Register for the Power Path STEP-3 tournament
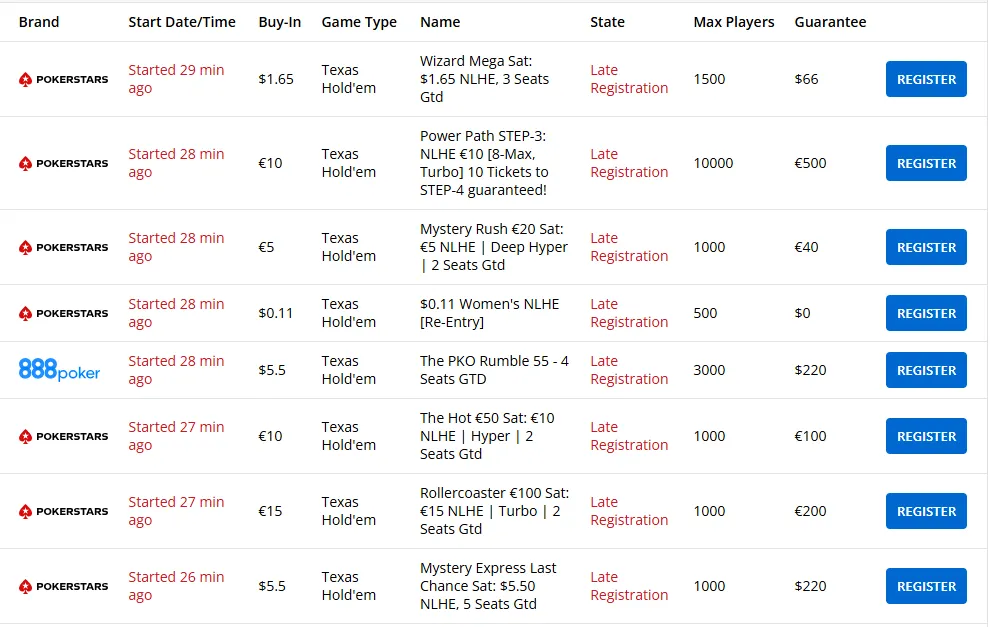Screen dimensions: 990x627 coord(925,163)
